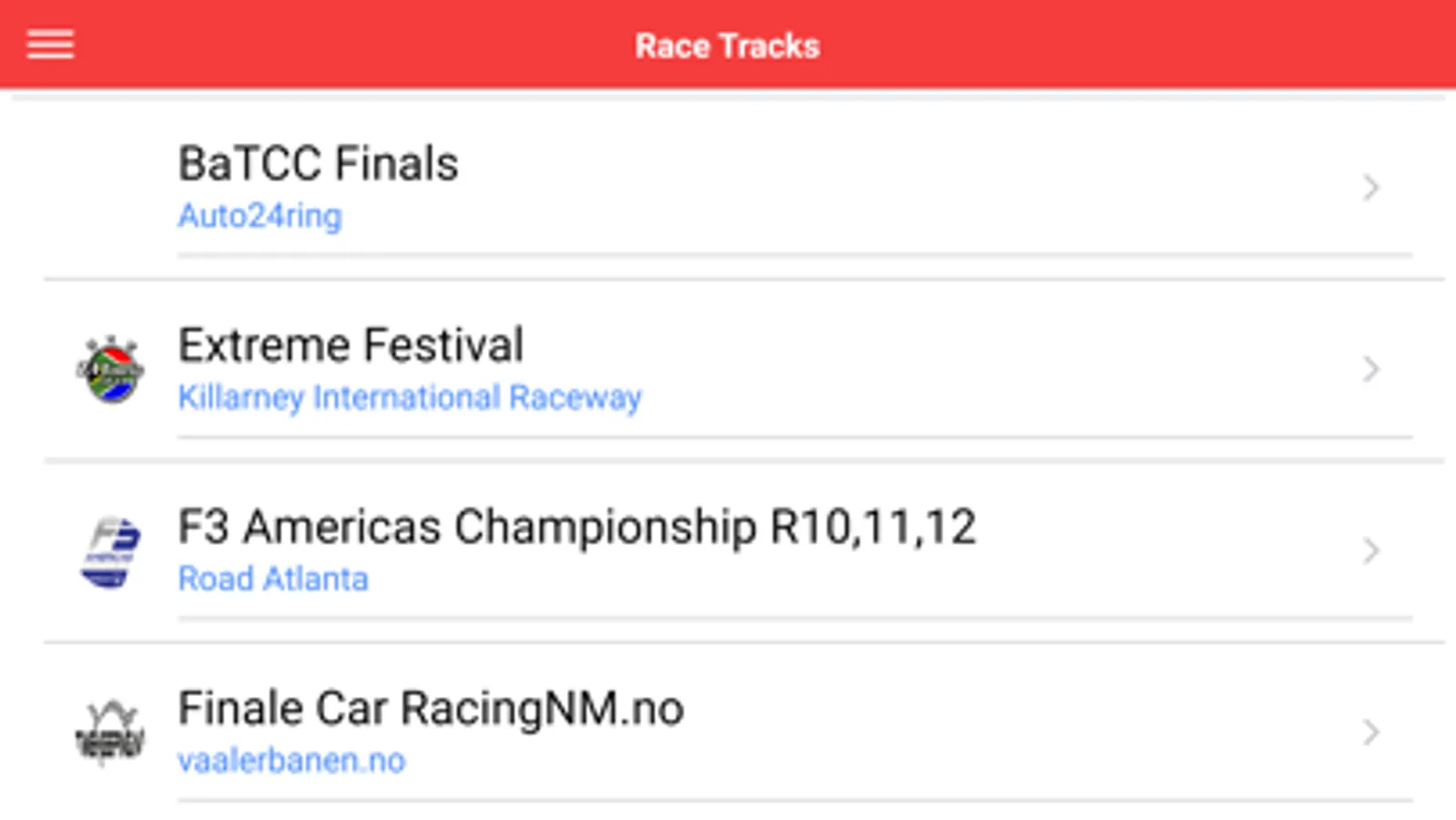Tap the Finale Car RacingNM.no chevron
Image resolution: width=1456 pixels, height=820 pixels.
pyautogui.click(x=1370, y=732)
